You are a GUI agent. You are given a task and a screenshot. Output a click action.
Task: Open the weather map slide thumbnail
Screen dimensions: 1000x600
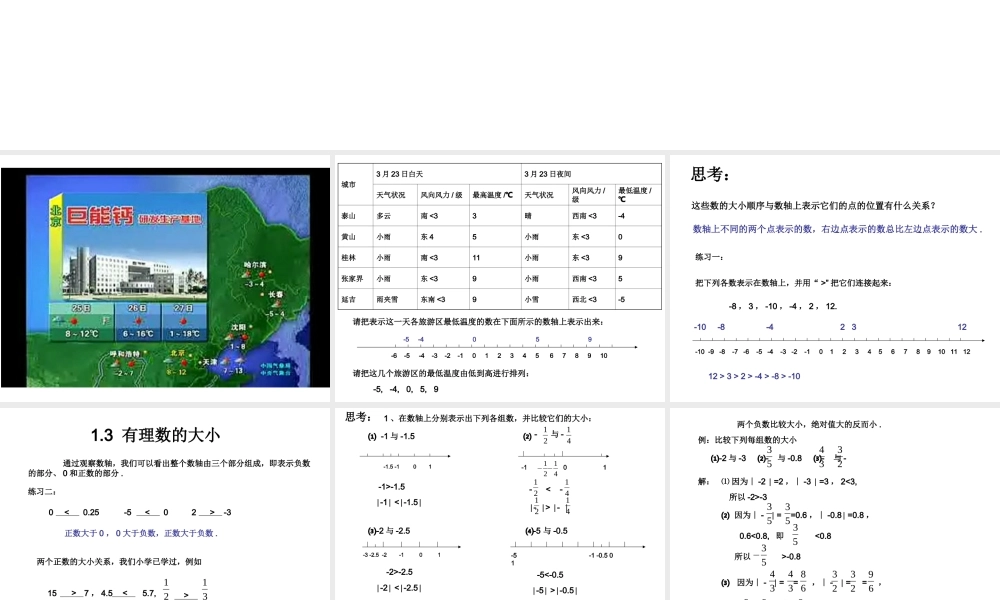[165, 277]
